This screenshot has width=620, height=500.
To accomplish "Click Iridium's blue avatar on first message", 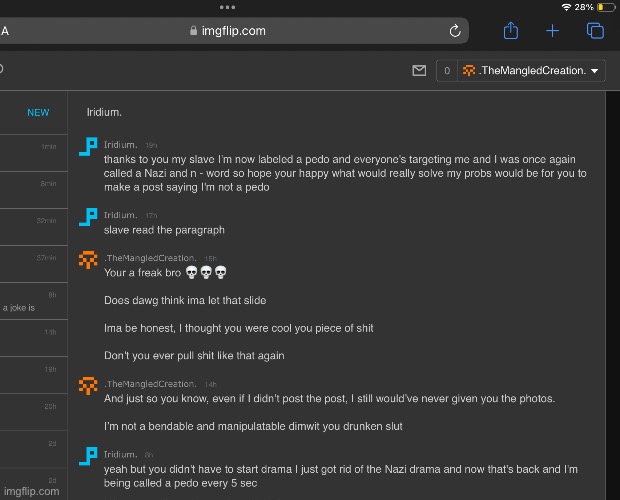I will (88, 148).
